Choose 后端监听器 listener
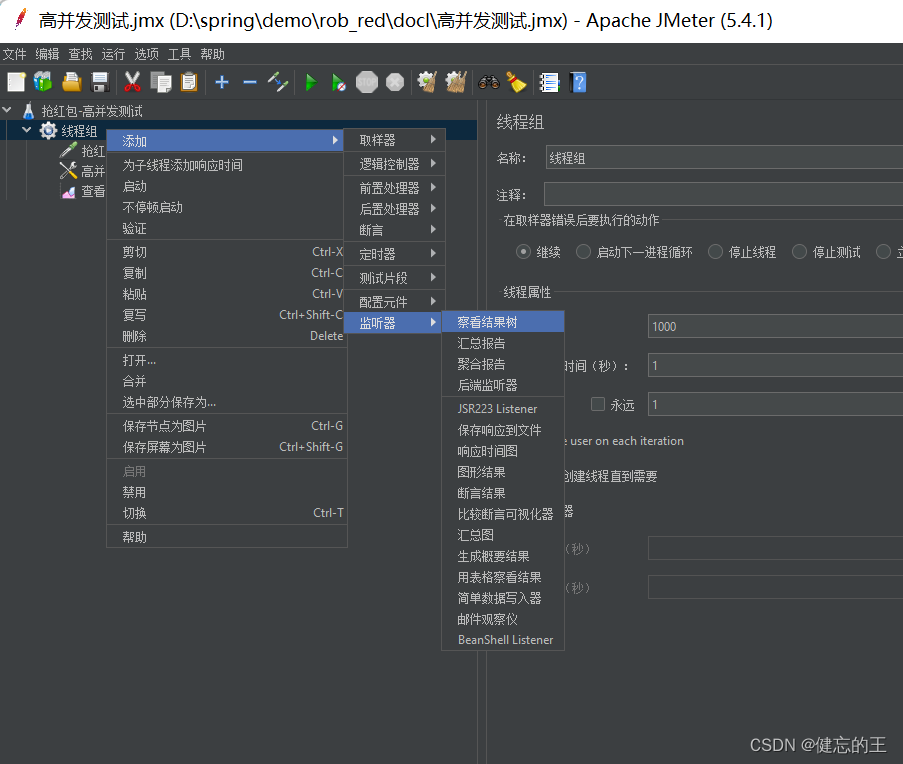The height and width of the screenshot is (764, 903). (x=503, y=385)
